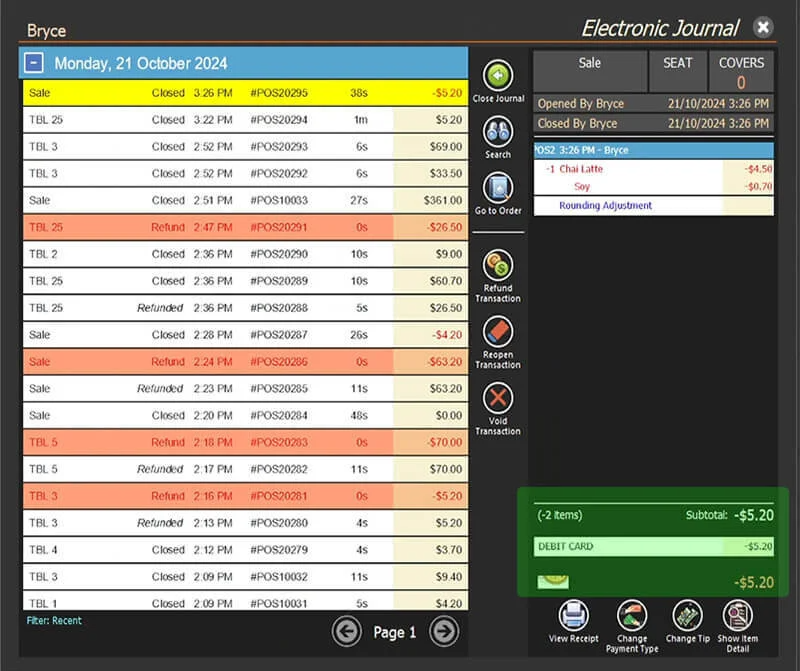This screenshot has height=671, width=800.
Task: Select the Chai Latte line item
Action: tap(654, 169)
